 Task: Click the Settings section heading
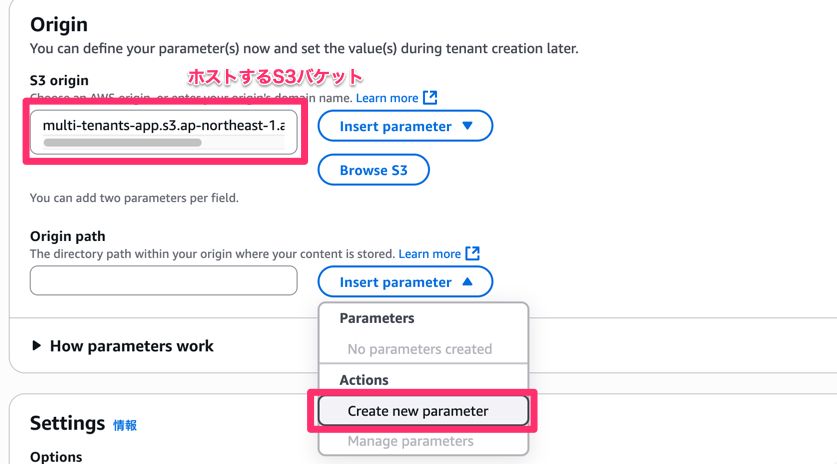tap(67, 423)
